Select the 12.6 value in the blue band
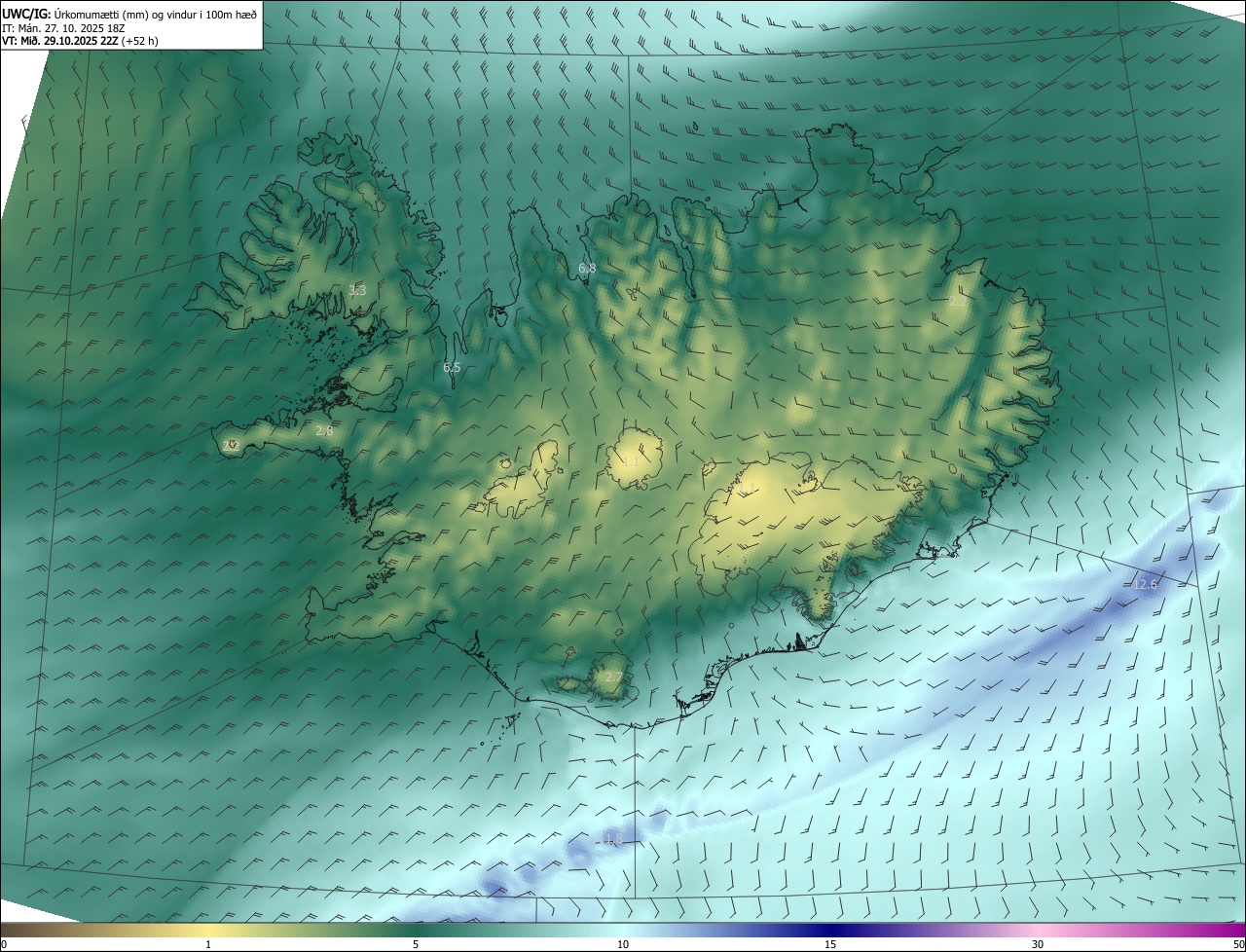Image resolution: width=1246 pixels, height=952 pixels. [1146, 585]
